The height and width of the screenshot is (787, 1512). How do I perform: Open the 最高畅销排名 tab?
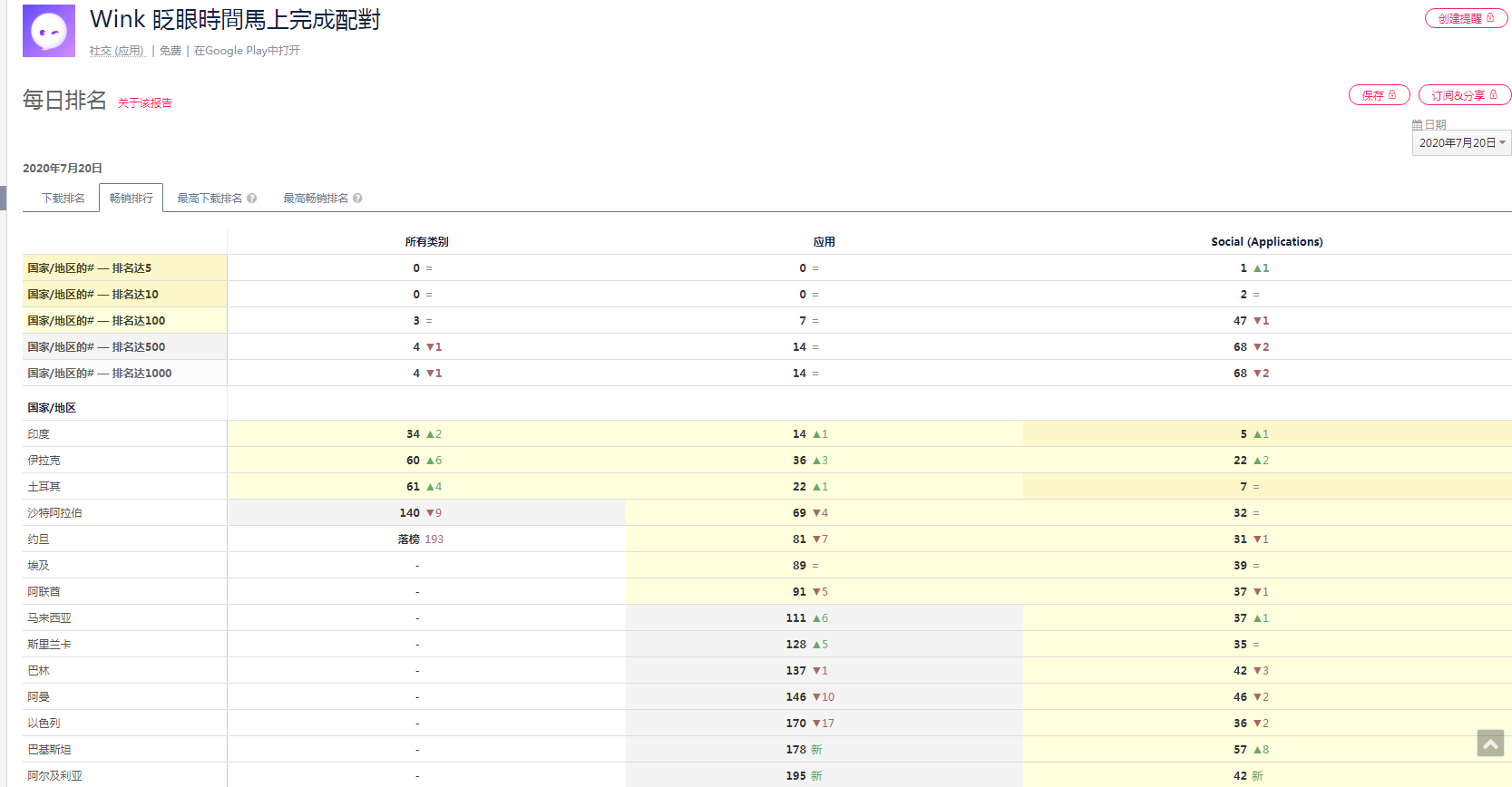click(x=316, y=199)
